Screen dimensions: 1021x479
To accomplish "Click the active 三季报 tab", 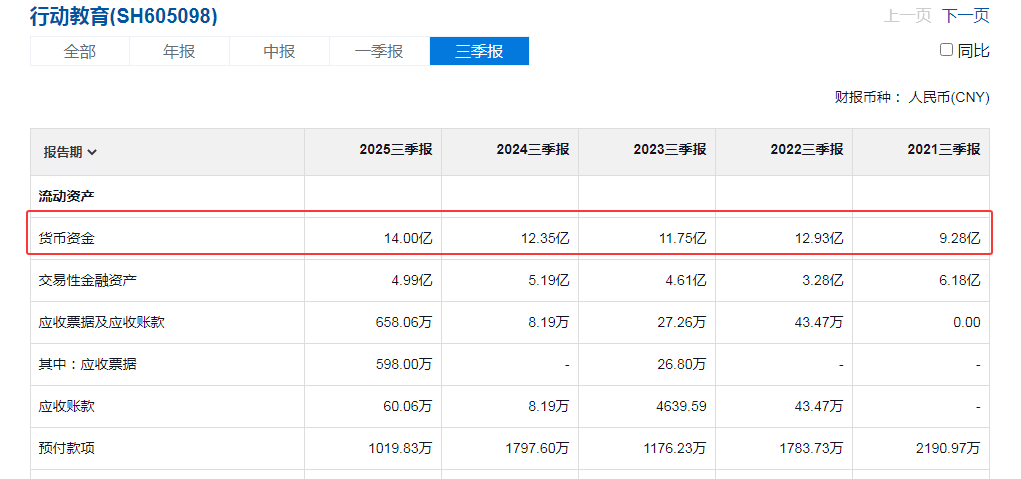I will [x=479, y=51].
